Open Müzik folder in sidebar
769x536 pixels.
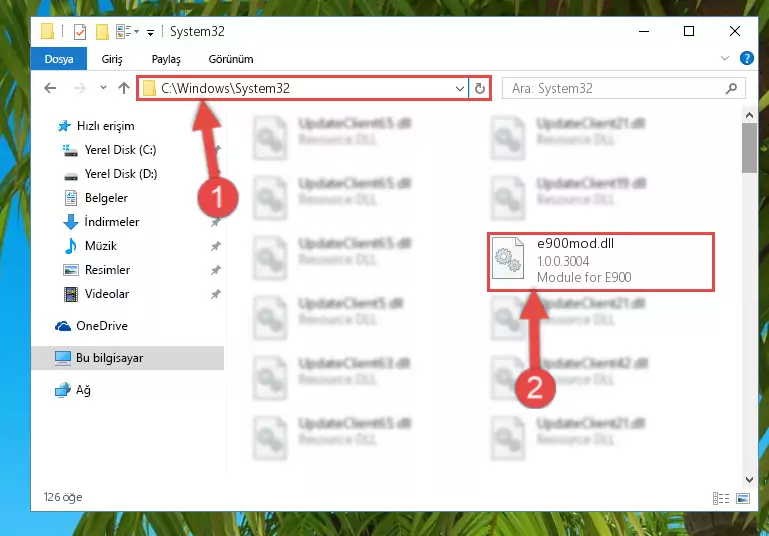click(101, 246)
